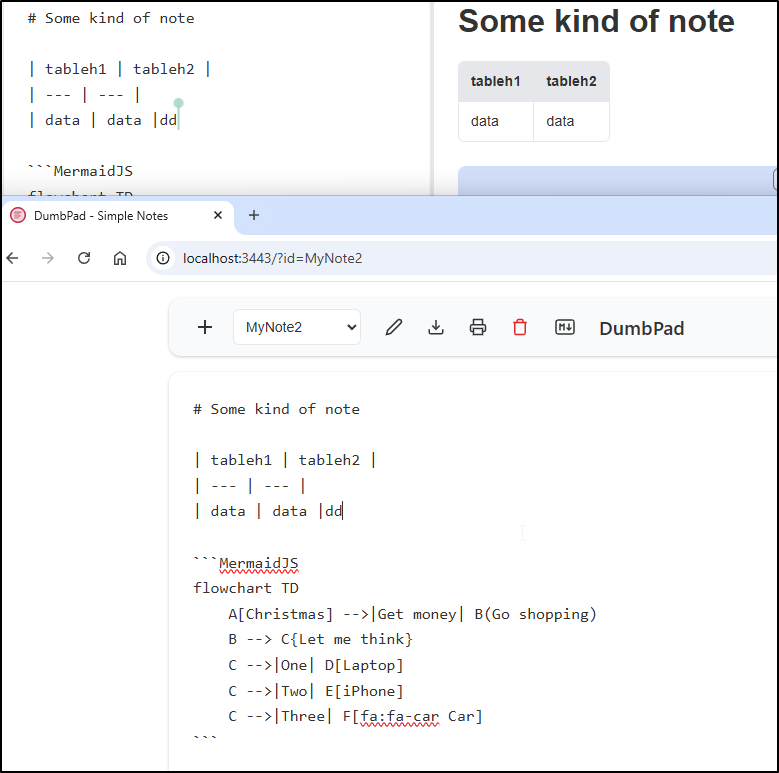779x773 pixels.
Task: Select the DumbPad - Simple Notes tab
Action: pos(117,216)
